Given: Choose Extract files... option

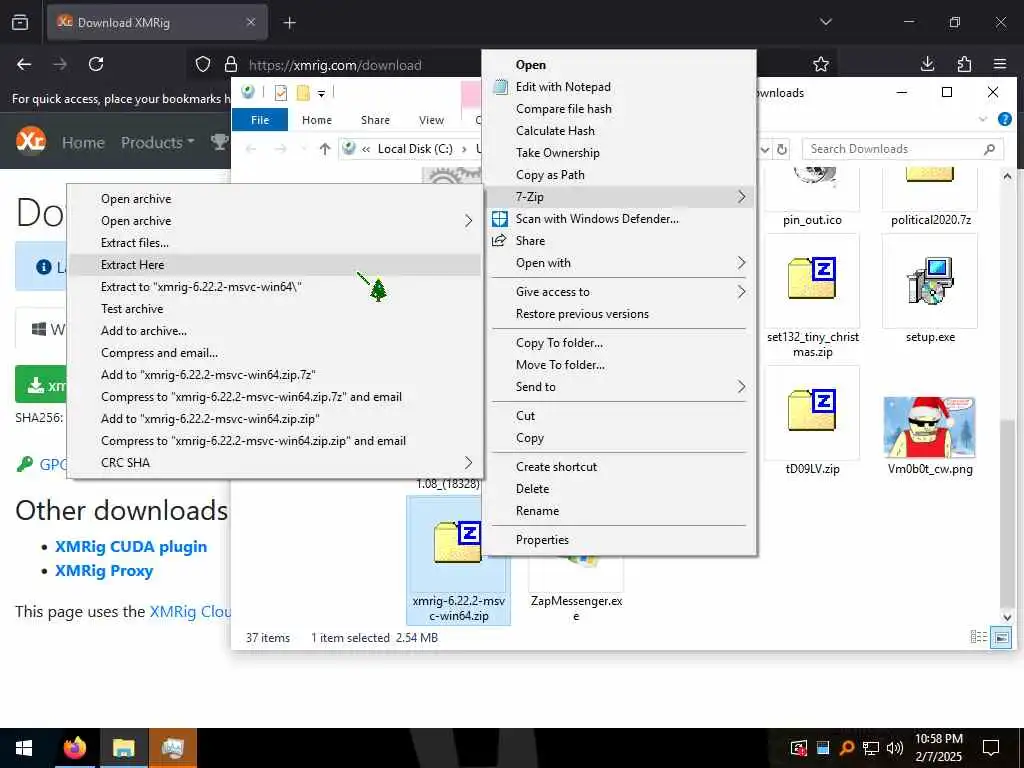Looking at the screenshot, I should [x=274, y=243].
